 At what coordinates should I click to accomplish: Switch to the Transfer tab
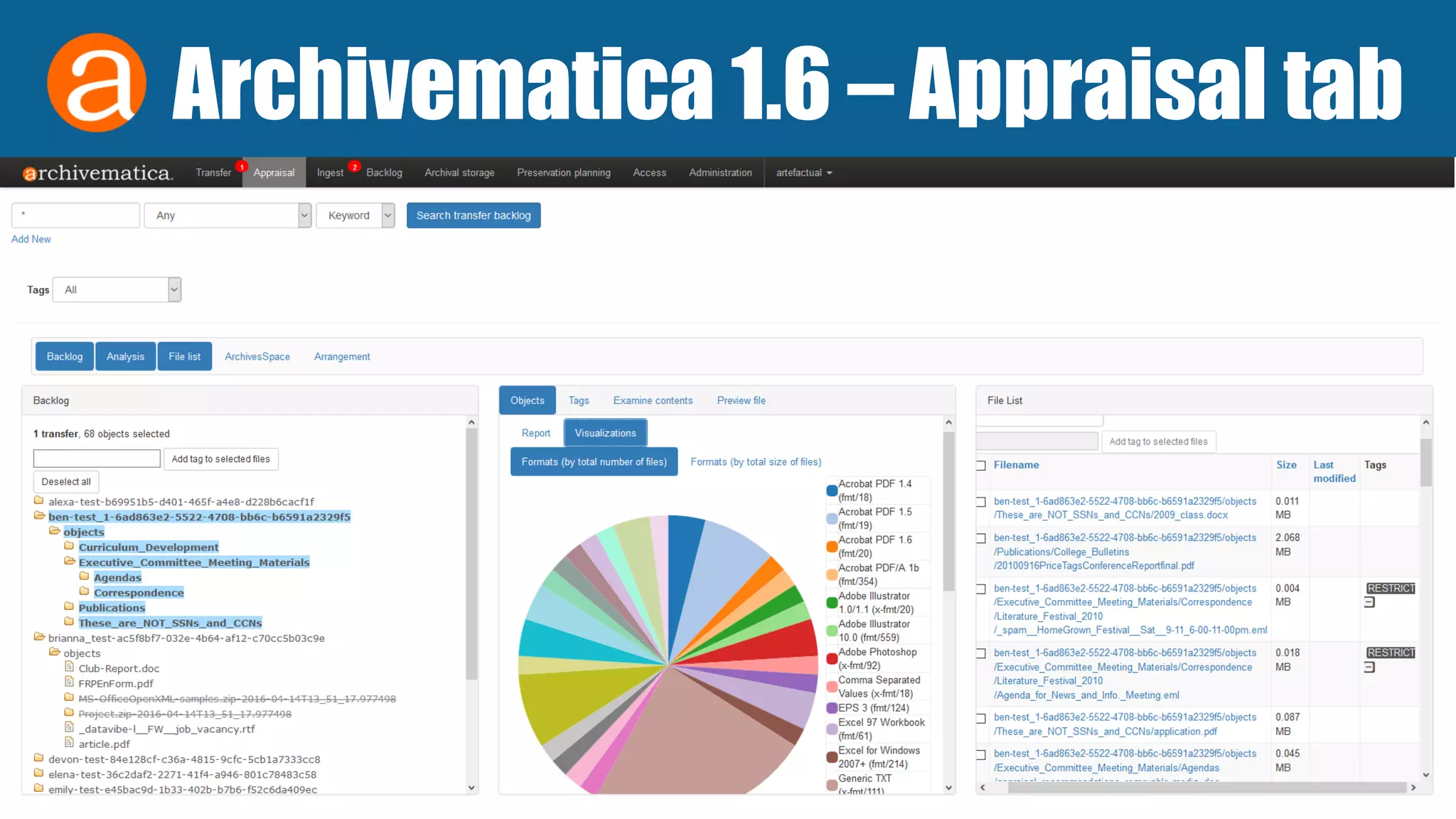pos(213,173)
